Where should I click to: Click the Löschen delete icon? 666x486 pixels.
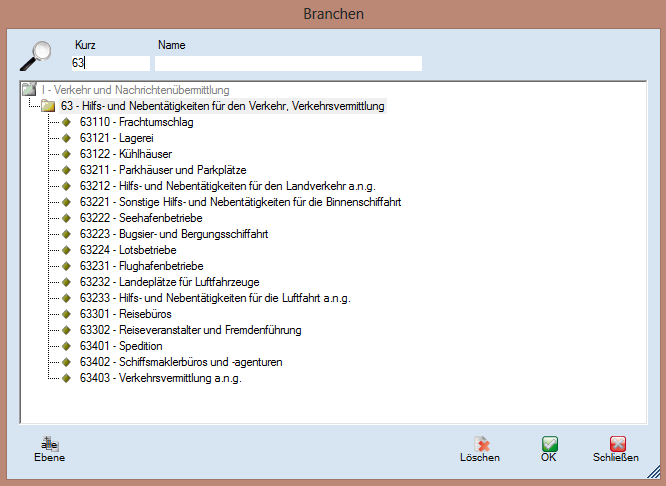click(x=481, y=444)
